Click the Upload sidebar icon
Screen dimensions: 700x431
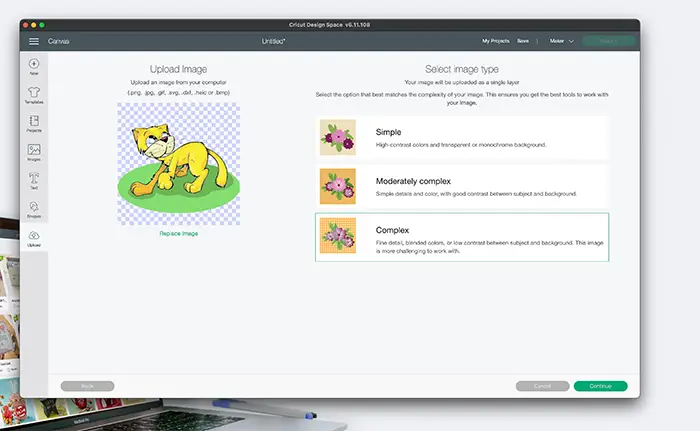pos(34,239)
